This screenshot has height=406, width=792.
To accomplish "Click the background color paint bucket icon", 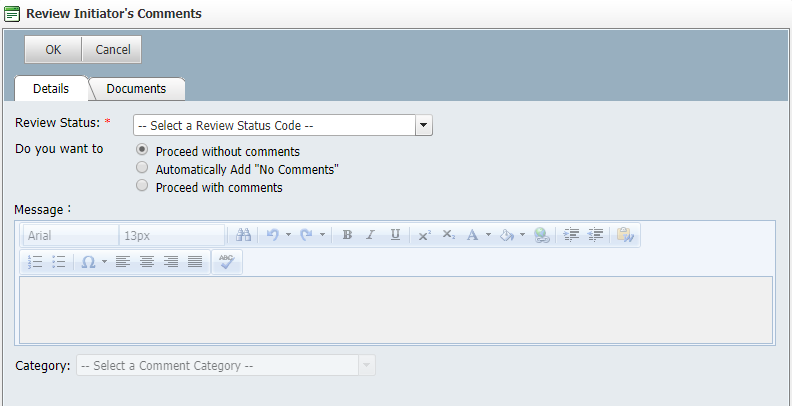I will (507, 235).
